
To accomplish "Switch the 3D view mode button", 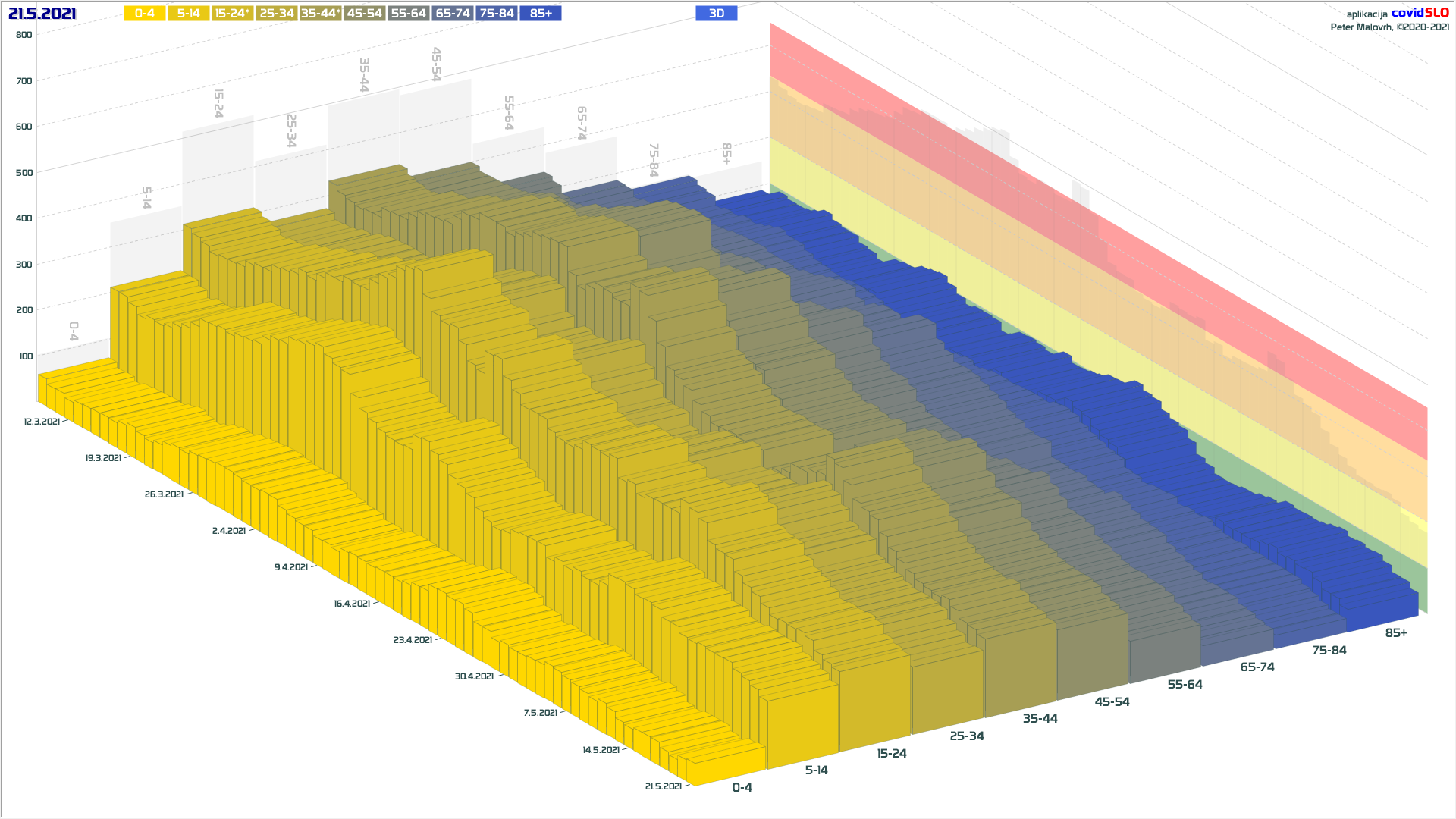I will (716, 14).
